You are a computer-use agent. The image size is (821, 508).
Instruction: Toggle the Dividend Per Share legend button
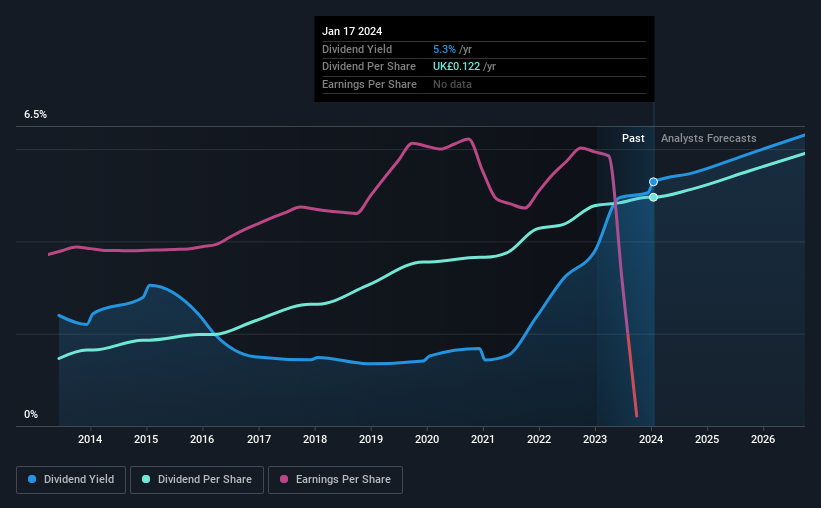(x=197, y=480)
